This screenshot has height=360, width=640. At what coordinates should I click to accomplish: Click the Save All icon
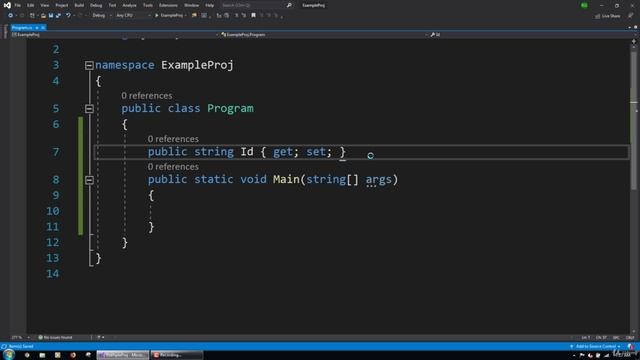click(x=58, y=16)
